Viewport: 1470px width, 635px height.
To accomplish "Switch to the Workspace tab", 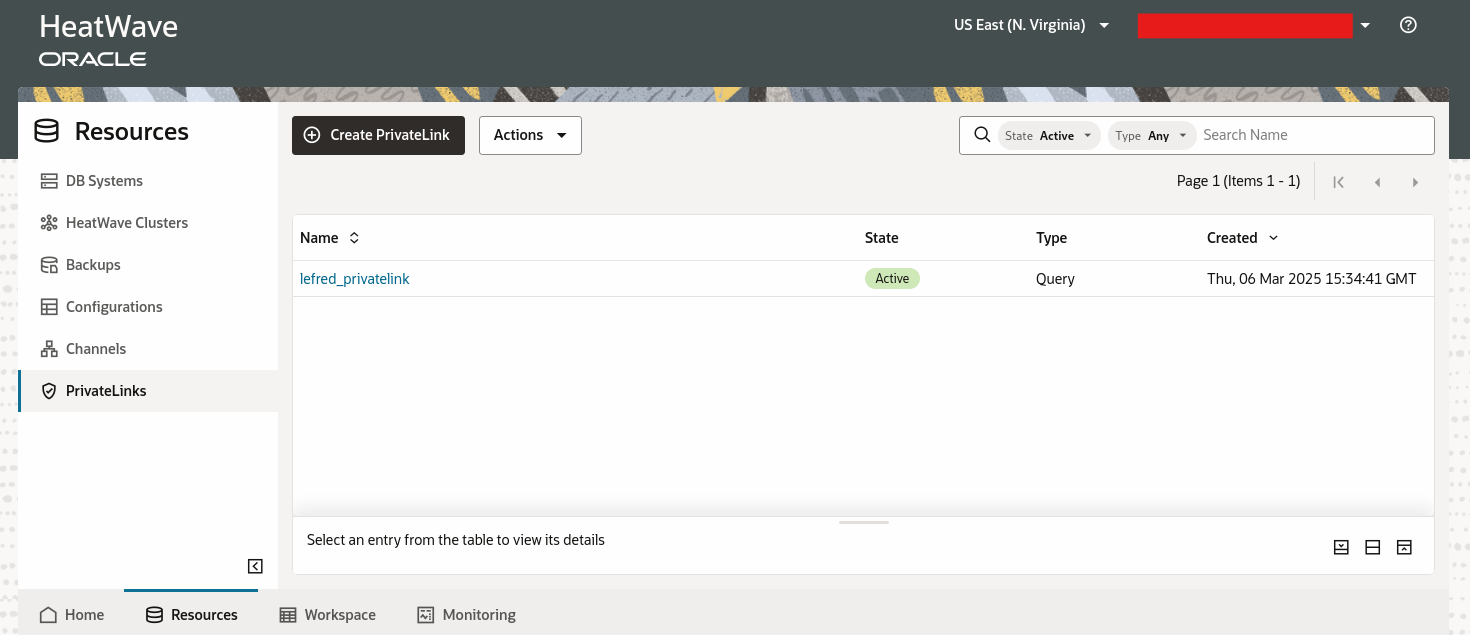I will tap(327, 615).
